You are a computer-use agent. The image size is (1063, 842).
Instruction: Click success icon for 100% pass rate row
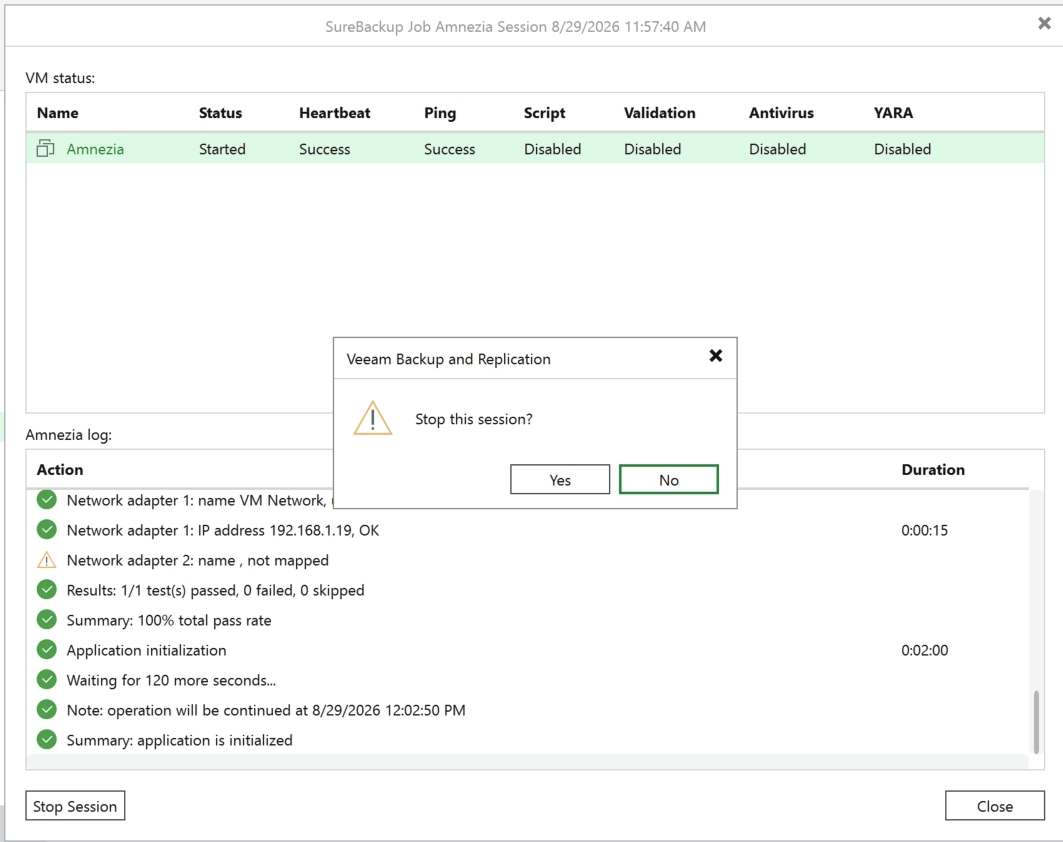pos(47,620)
